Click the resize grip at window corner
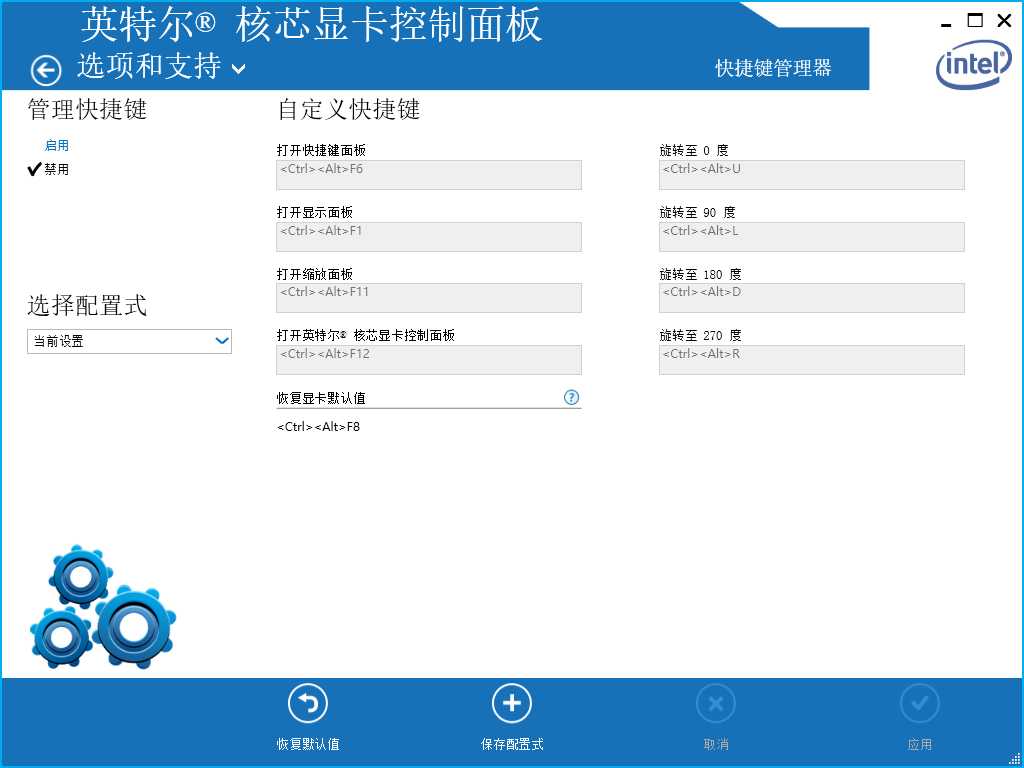The width and height of the screenshot is (1024, 768). tap(1015, 759)
